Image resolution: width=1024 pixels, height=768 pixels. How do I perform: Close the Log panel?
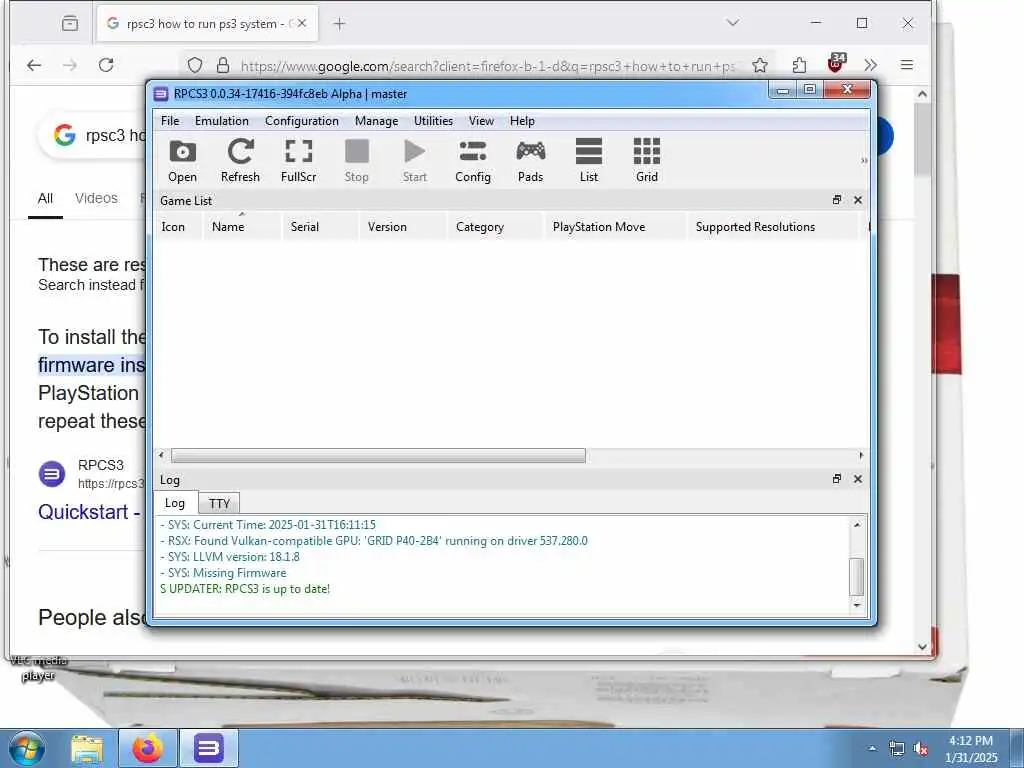pos(857,479)
